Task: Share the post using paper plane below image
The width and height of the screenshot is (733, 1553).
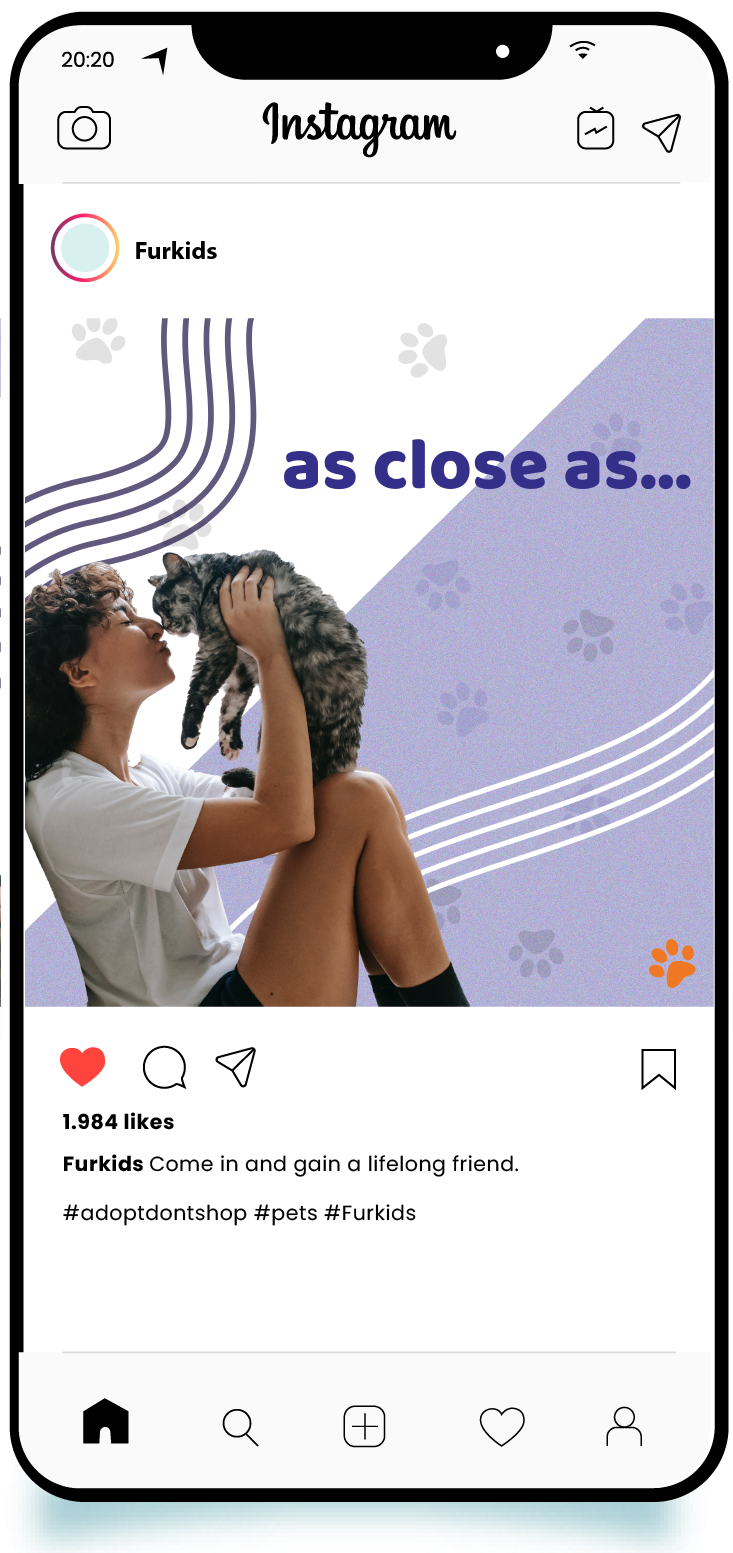Action: click(x=236, y=1067)
